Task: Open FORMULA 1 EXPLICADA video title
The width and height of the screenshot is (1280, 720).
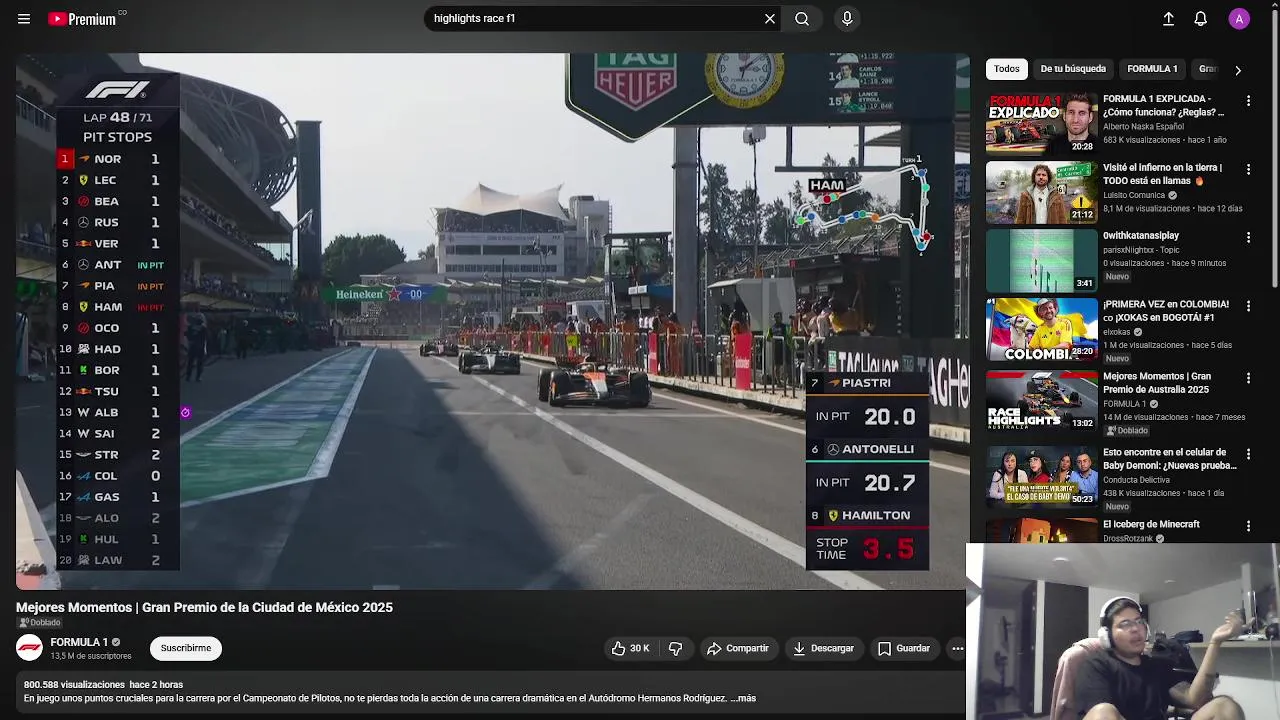Action: click(1163, 106)
